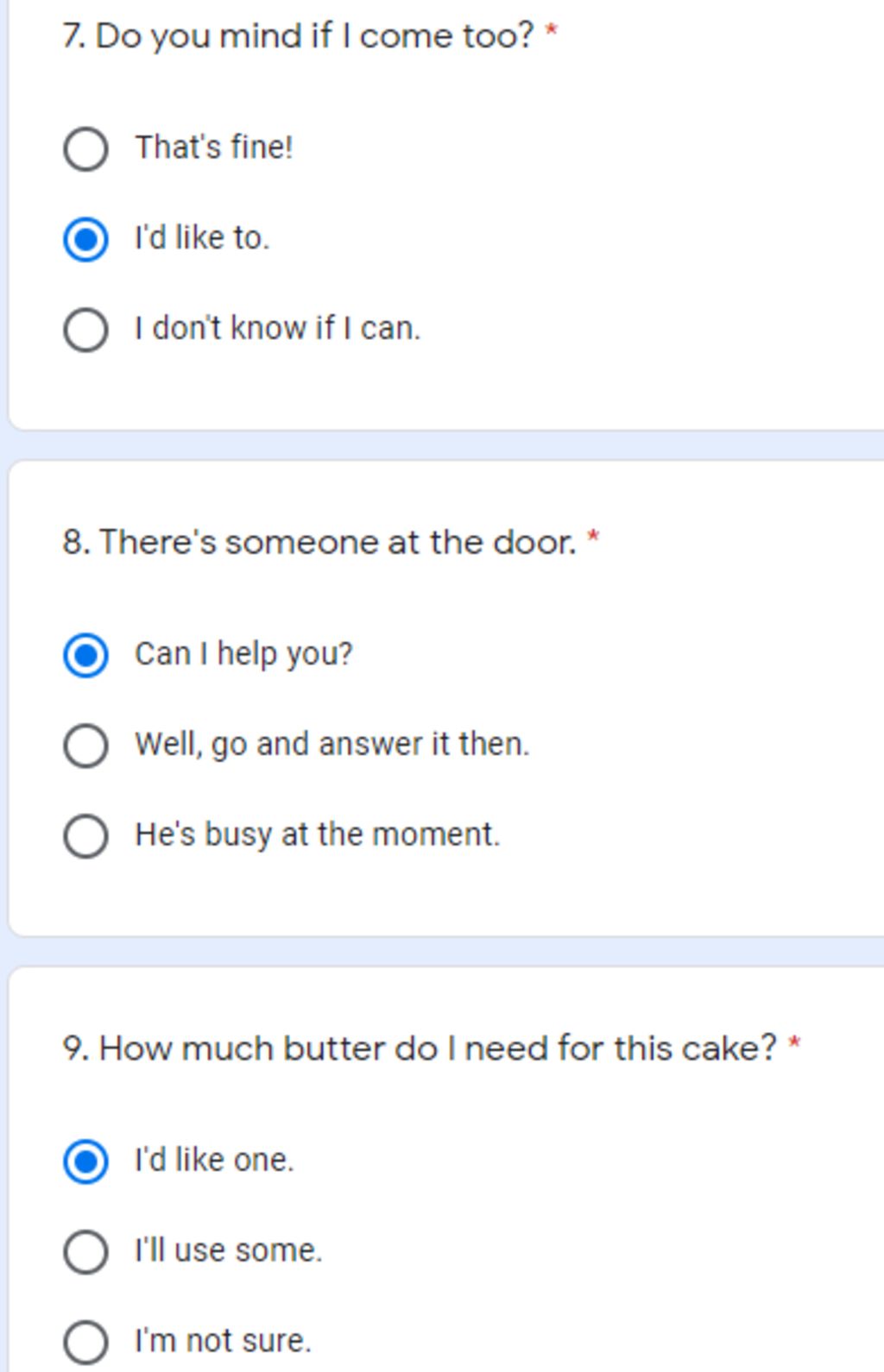Click the "He's busy at the moment." label

[317, 834]
